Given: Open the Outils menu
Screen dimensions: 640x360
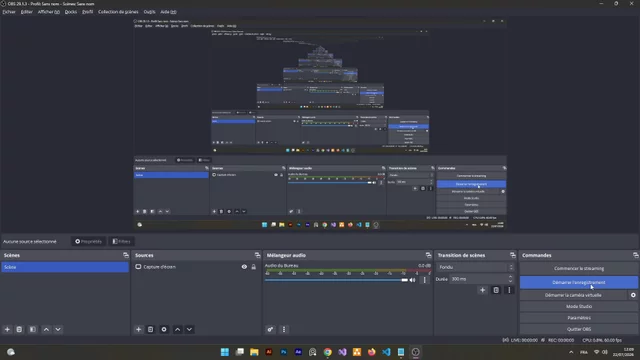Looking at the screenshot, I should [x=149, y=12].
